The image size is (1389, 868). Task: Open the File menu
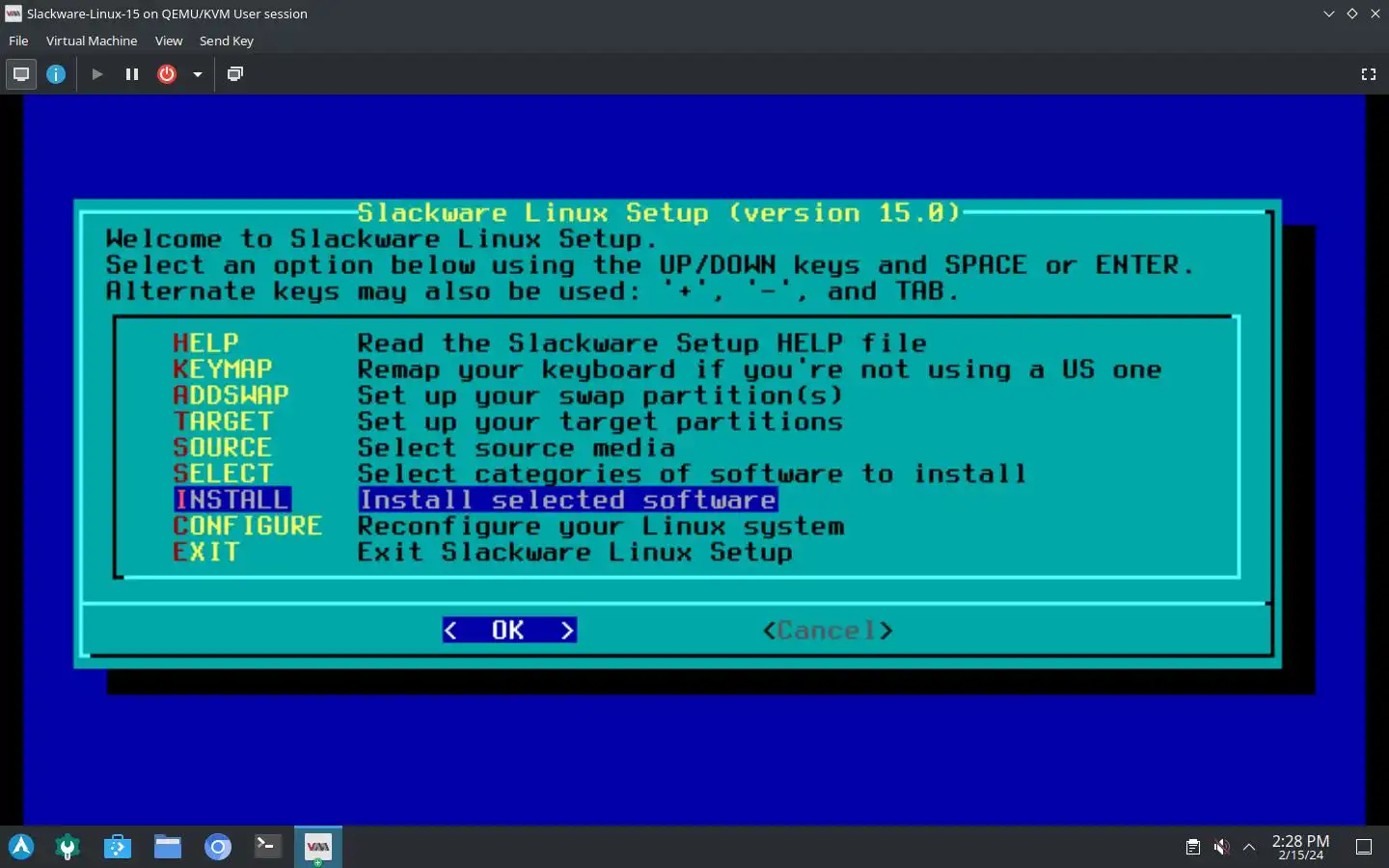click(18, 41)
